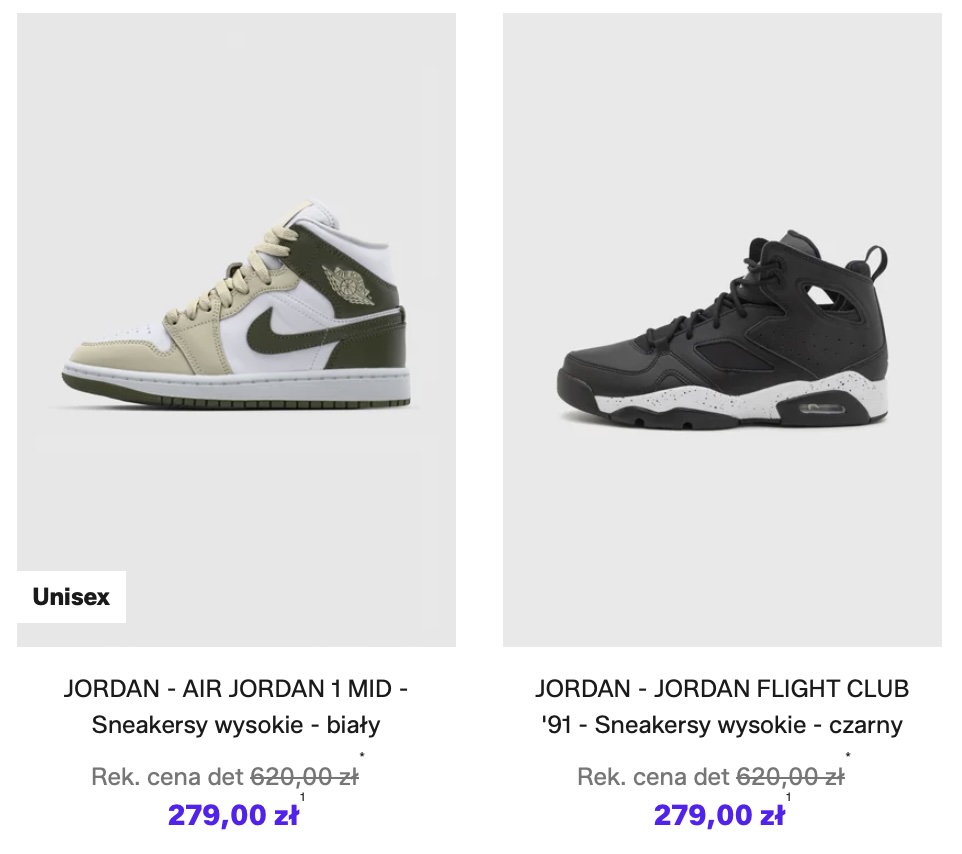
Task: Click the superscript 1 footnote by the left sale price
Action: click(302, 797)
